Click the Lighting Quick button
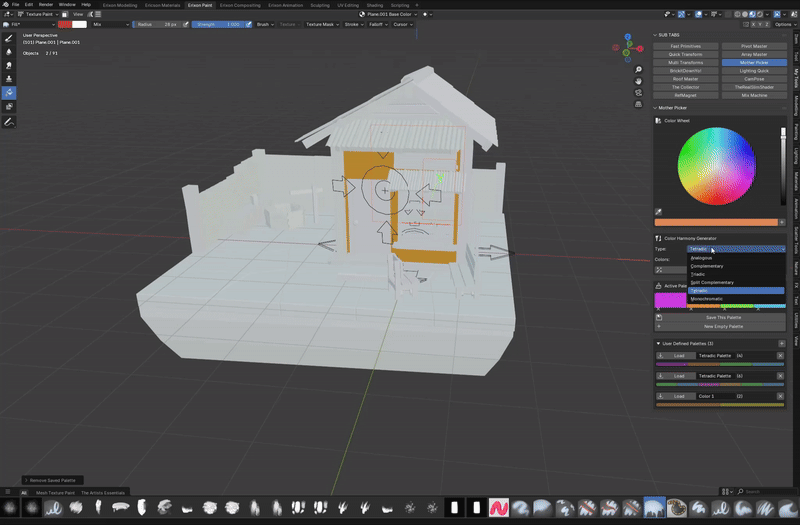800x525 pixels. click(754, 71)
